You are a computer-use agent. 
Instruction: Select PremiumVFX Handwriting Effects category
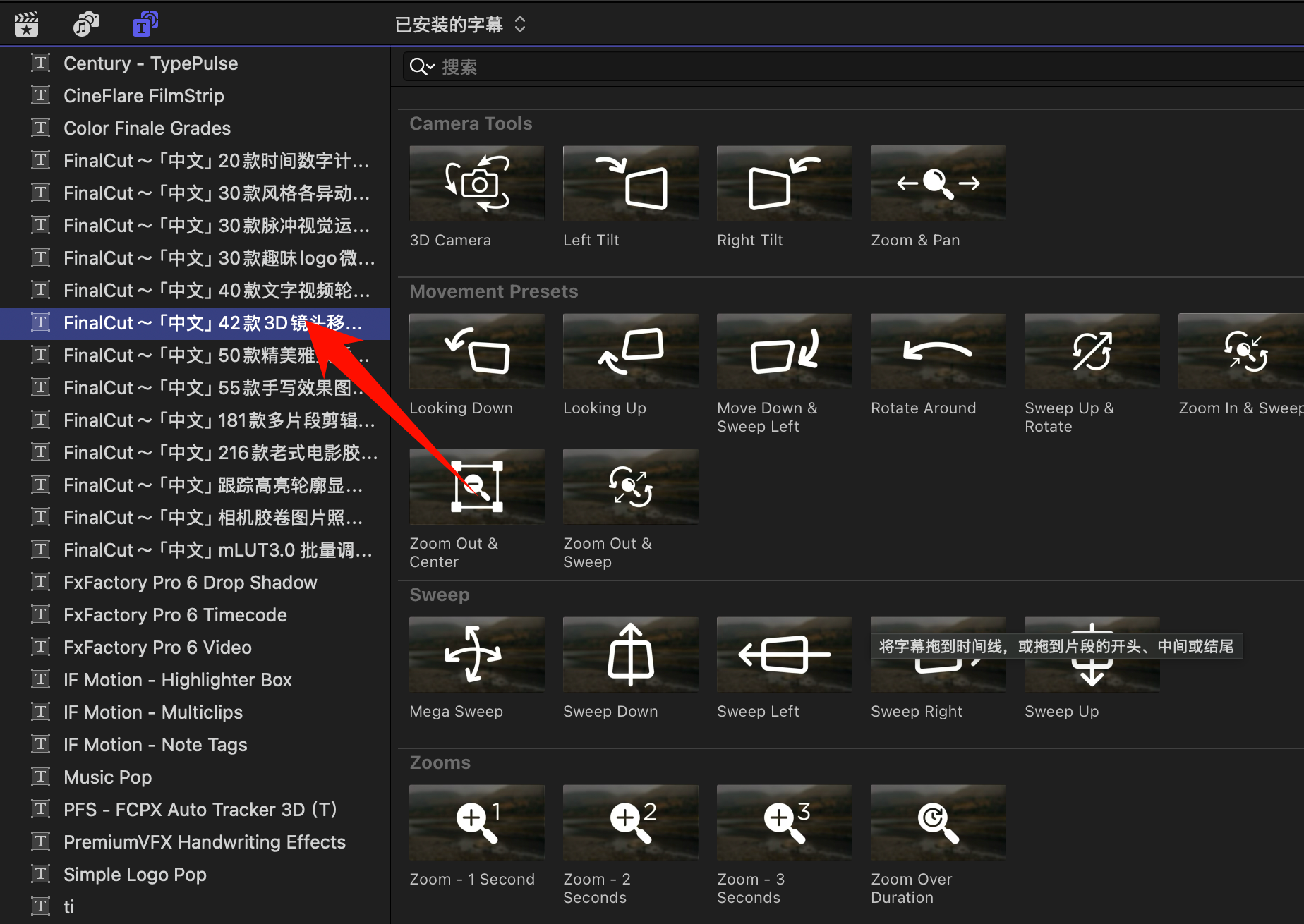click(204, 842)
